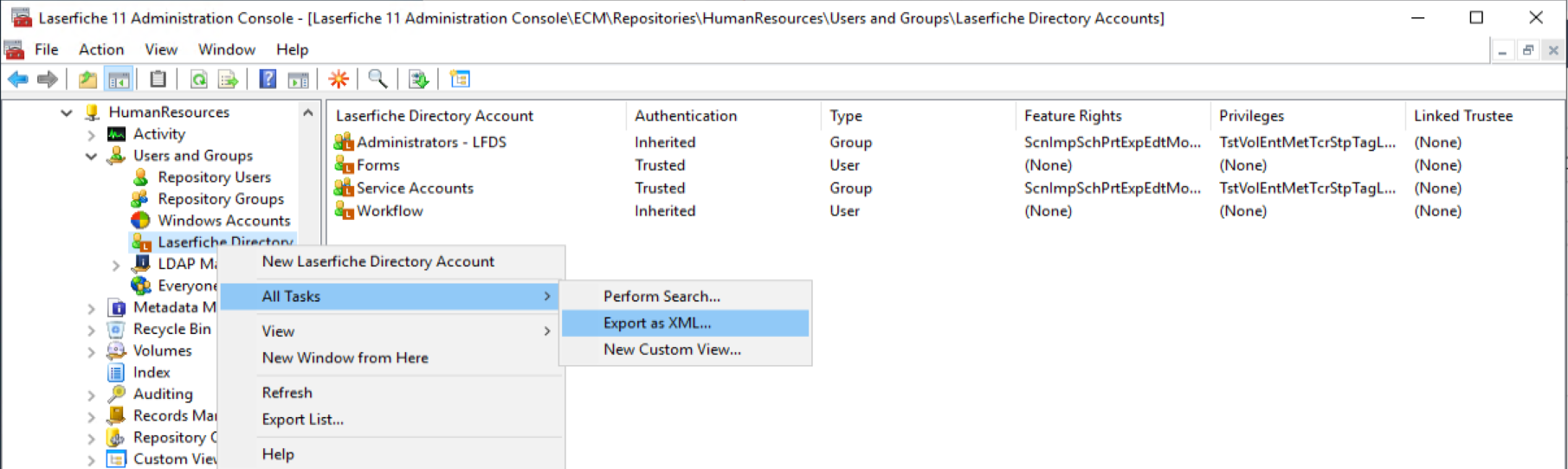Sort by Linked Trustee column header

[x=1485, y=115]
